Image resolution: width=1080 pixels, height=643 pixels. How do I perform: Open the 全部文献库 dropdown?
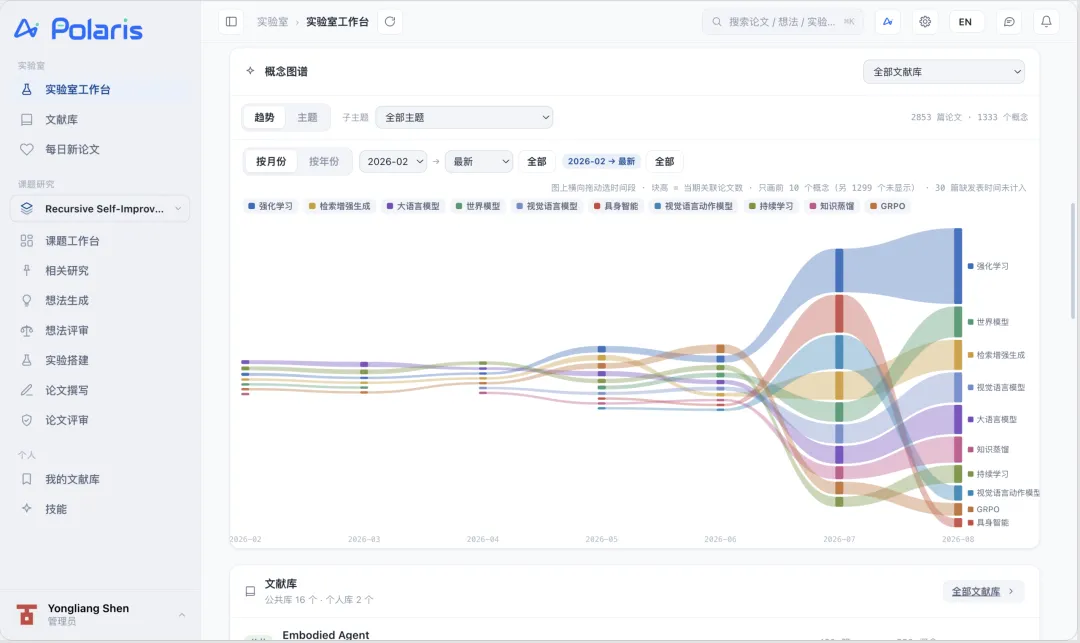click(x=944, y=72)
